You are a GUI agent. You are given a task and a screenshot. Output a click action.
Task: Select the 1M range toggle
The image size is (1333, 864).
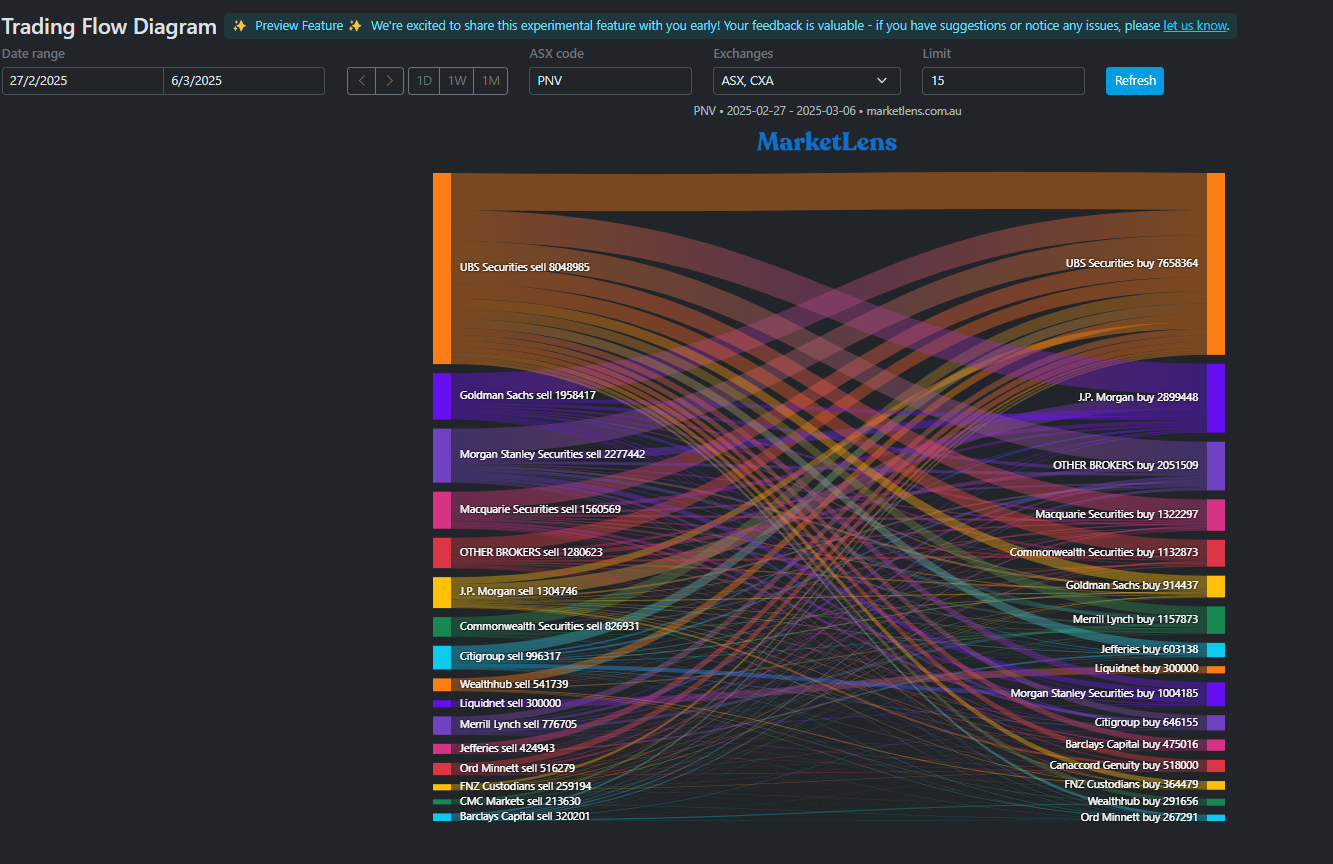tap(491, 81)
